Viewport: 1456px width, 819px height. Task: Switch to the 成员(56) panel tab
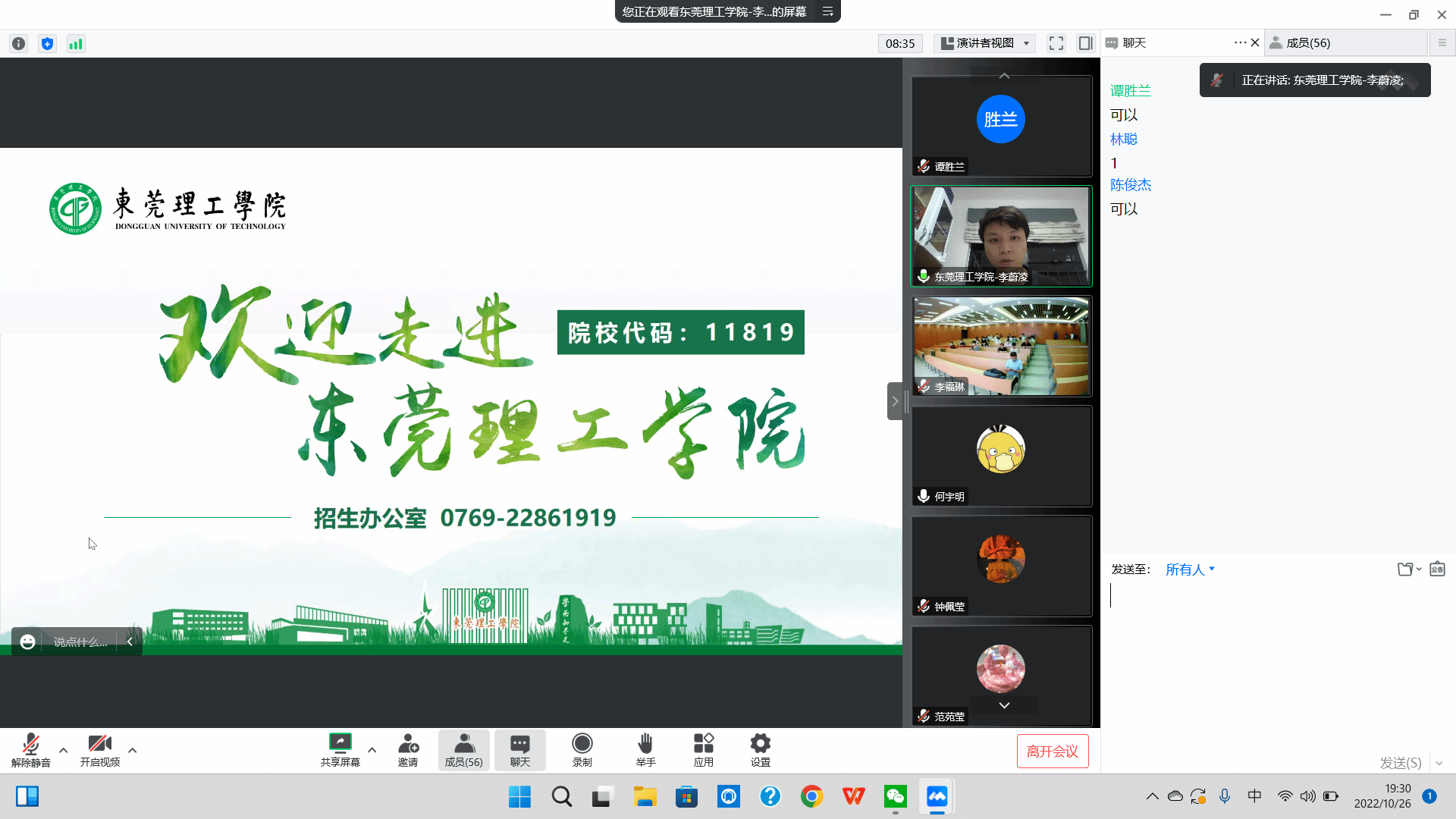pos(1308,43)
